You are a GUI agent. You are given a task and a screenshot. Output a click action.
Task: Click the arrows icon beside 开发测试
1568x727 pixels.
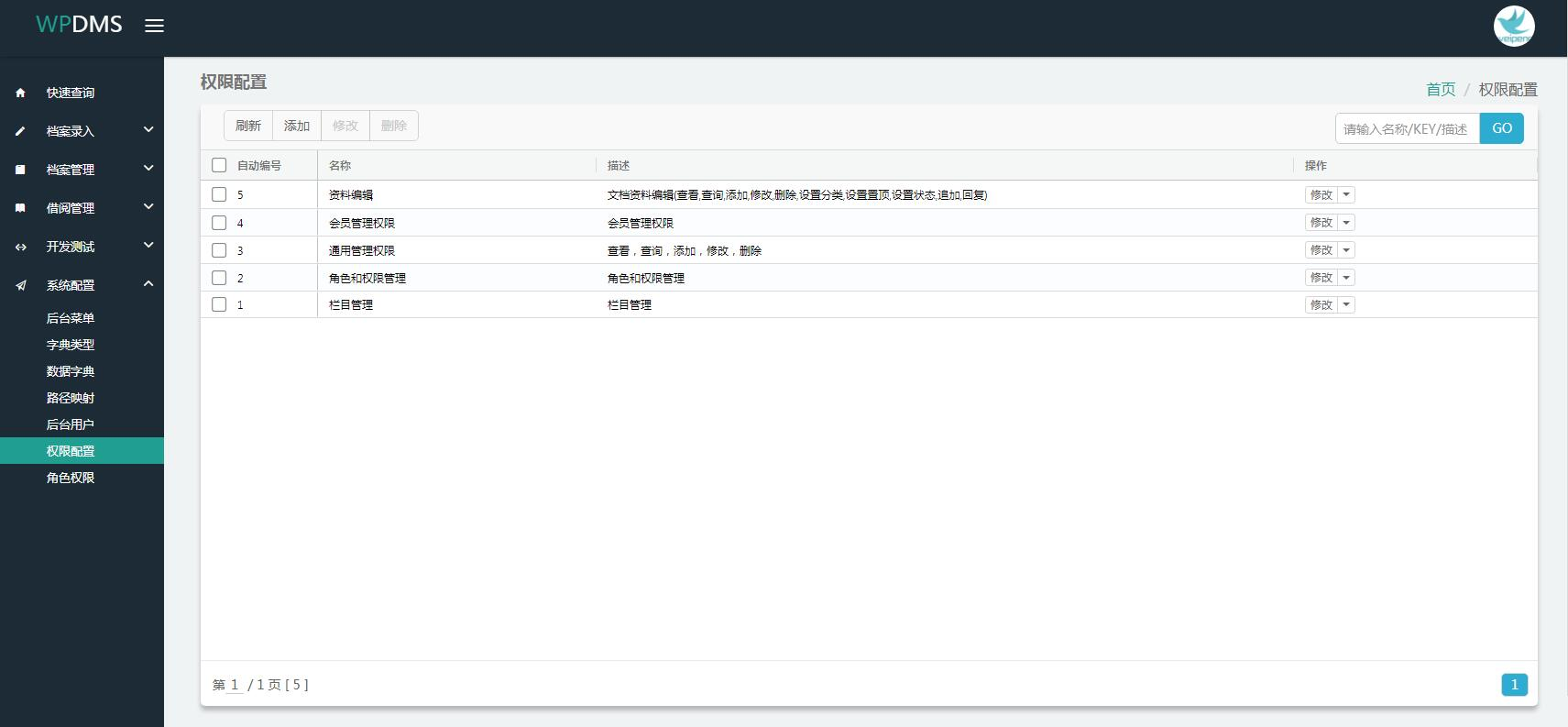pos(20,247)
